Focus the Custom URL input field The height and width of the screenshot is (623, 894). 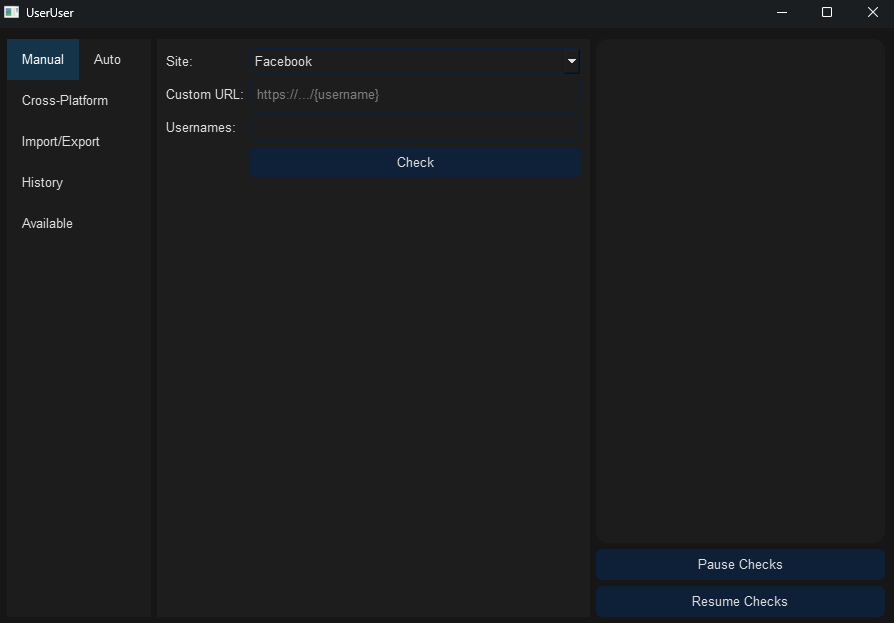click(415, 95)
